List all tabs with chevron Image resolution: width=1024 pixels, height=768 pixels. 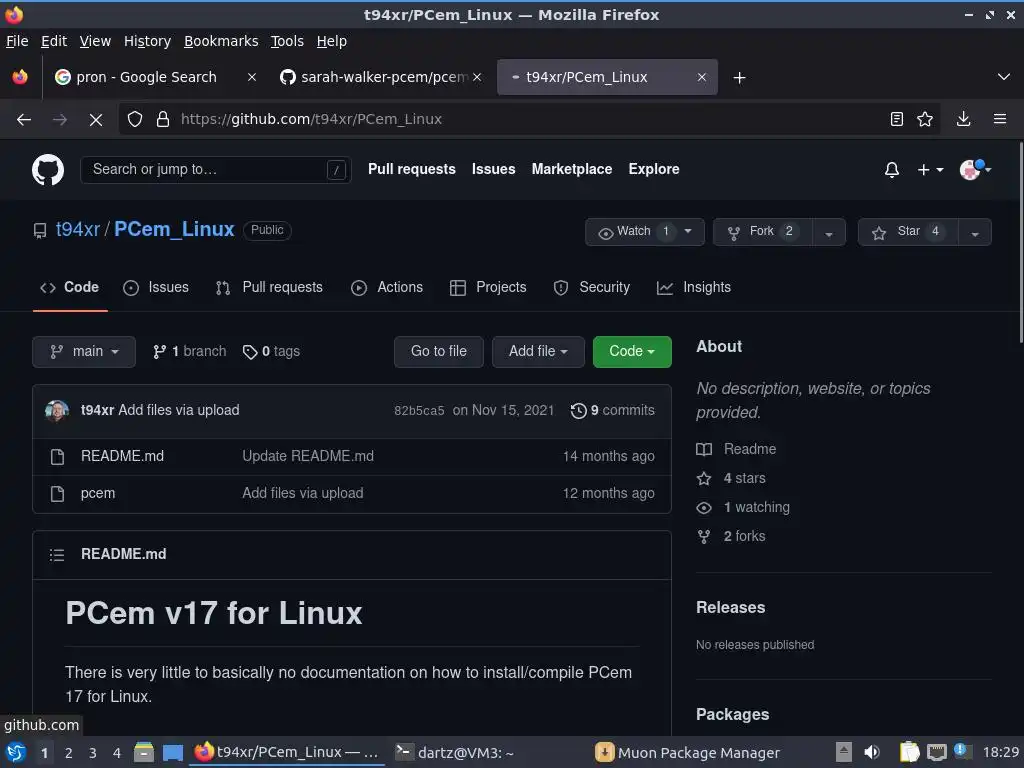click(x=1004, y=77)
